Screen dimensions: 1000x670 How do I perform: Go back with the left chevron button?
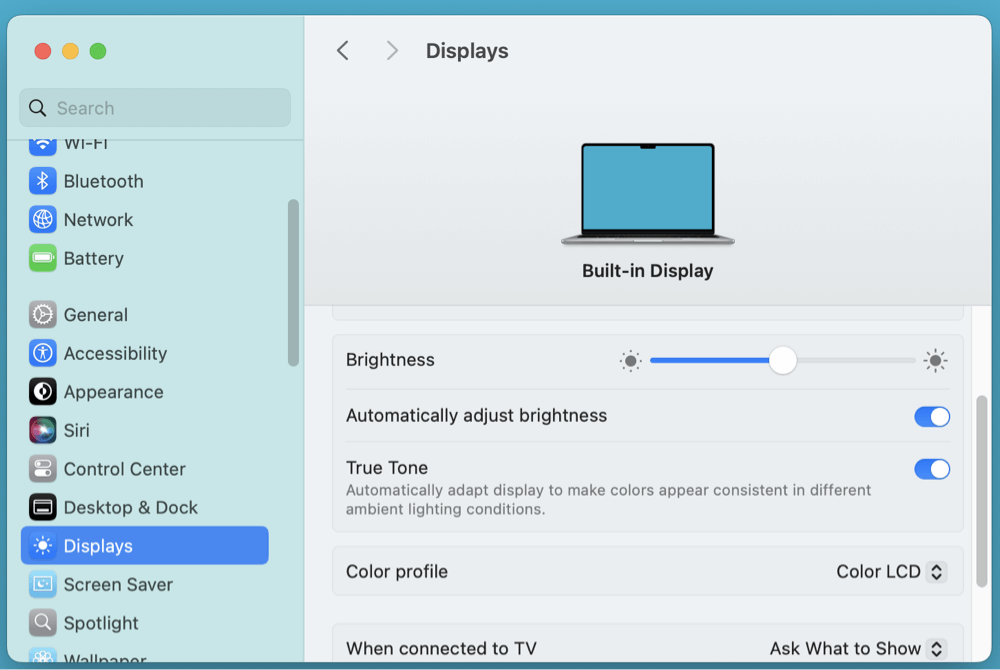click(x=343, y=51)
